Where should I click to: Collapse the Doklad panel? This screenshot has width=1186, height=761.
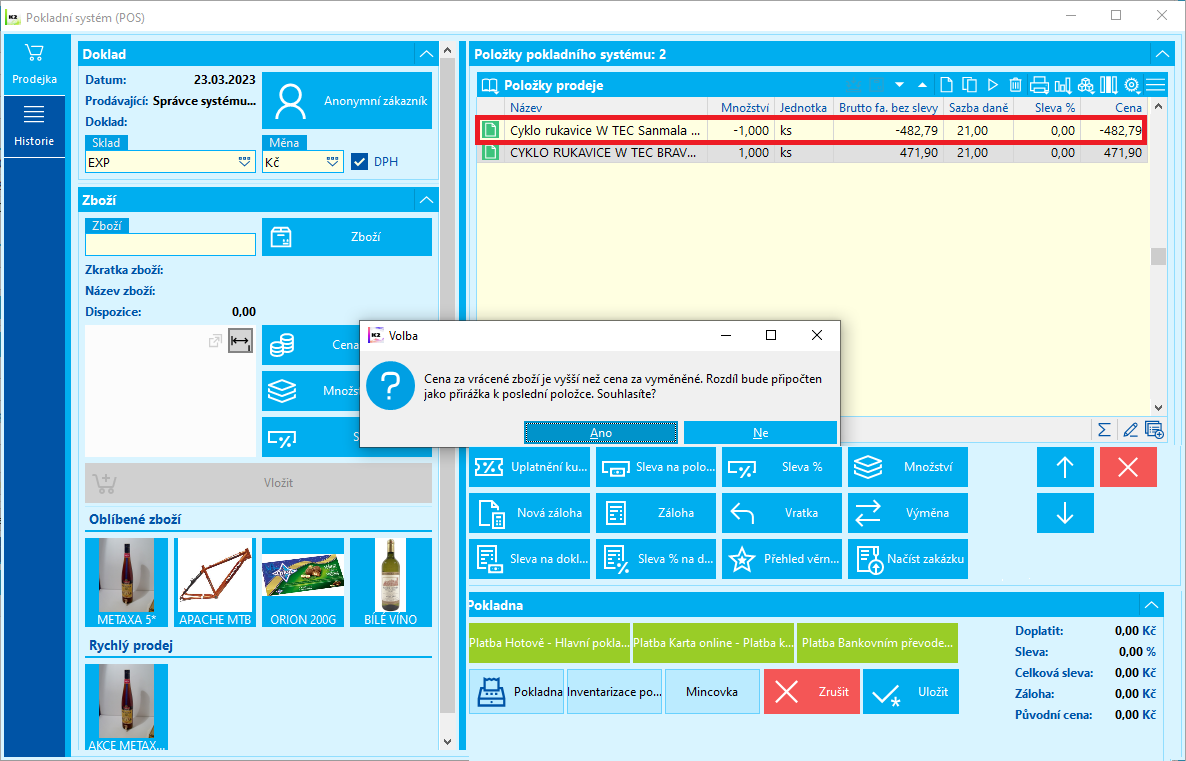[x=427, y=54]
